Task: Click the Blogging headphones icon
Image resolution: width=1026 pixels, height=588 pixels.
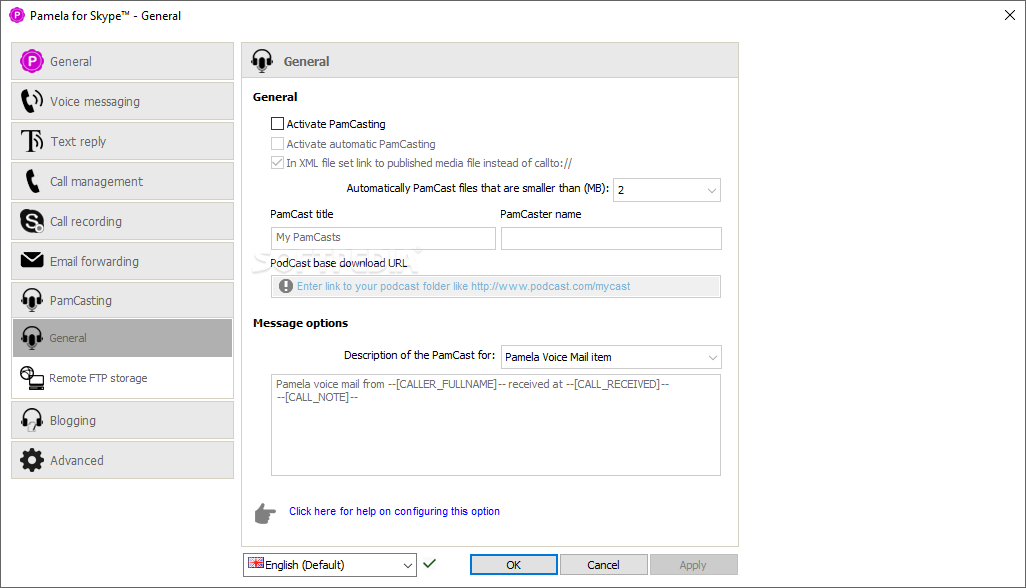Action: click(x=31, y=420)
